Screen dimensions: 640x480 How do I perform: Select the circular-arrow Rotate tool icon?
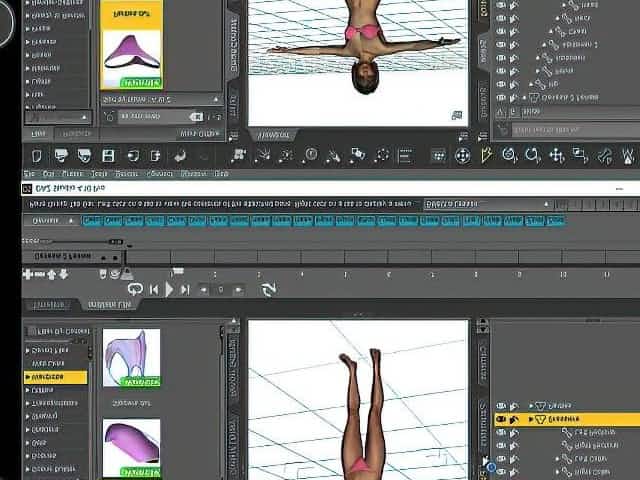coord(532,156)
